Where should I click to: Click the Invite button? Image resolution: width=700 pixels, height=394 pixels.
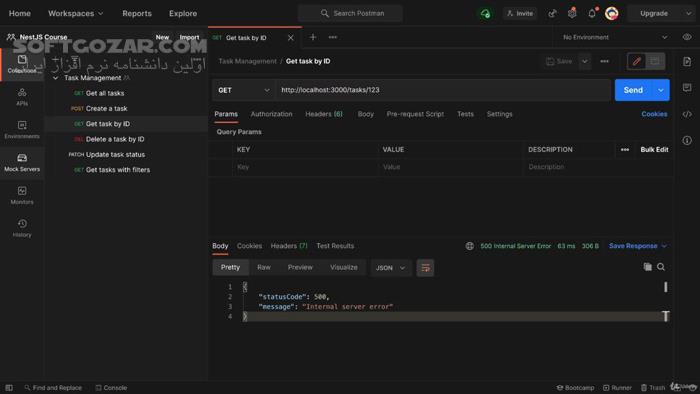click(x=520, y=13)
